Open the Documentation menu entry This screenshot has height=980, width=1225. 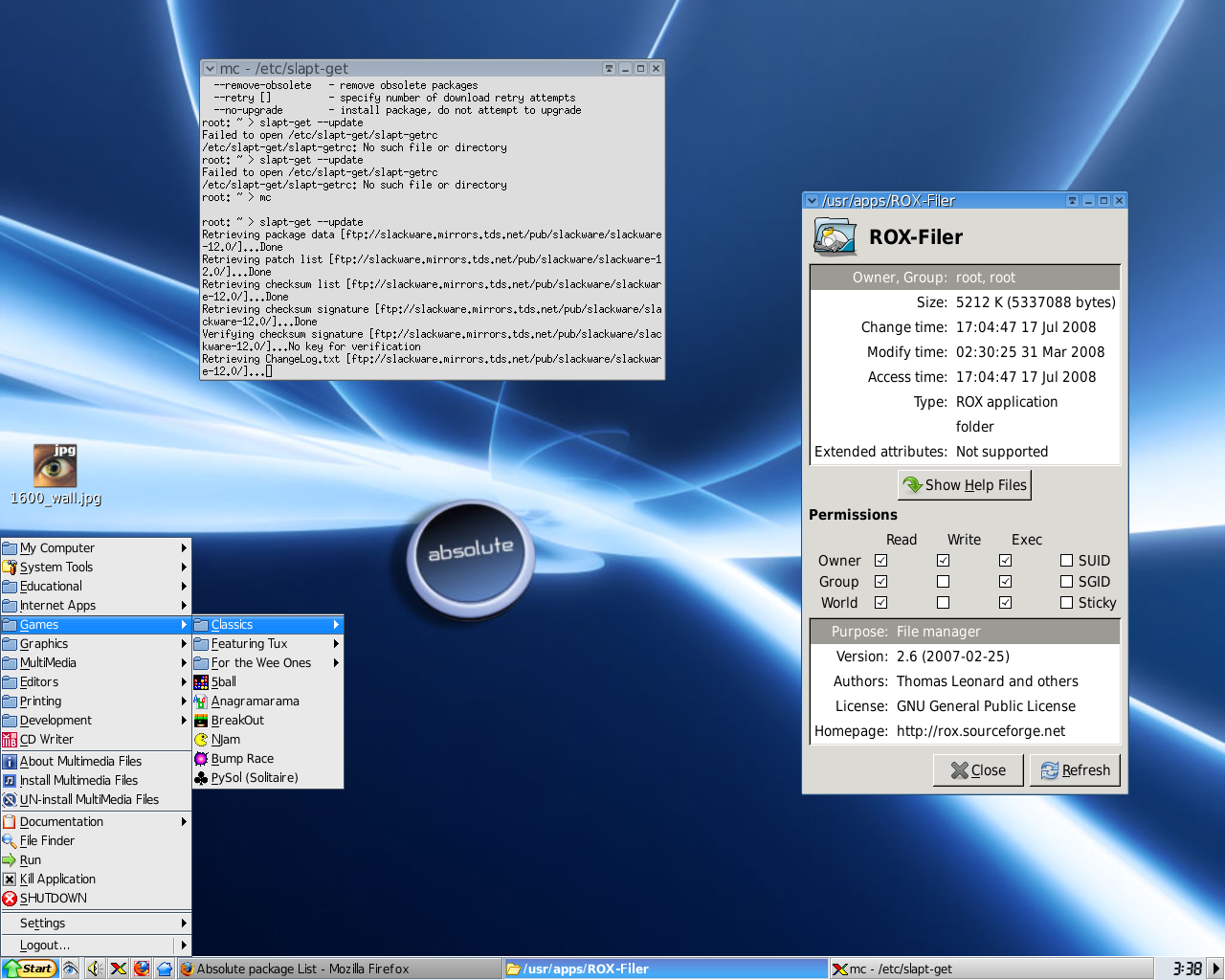96,822
